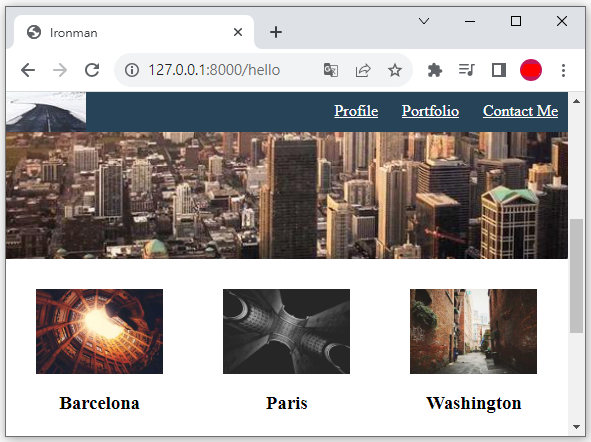The width and height of the screenshot is (591, 442).
Task: View site information icon
Action: [x=132, y=70]
